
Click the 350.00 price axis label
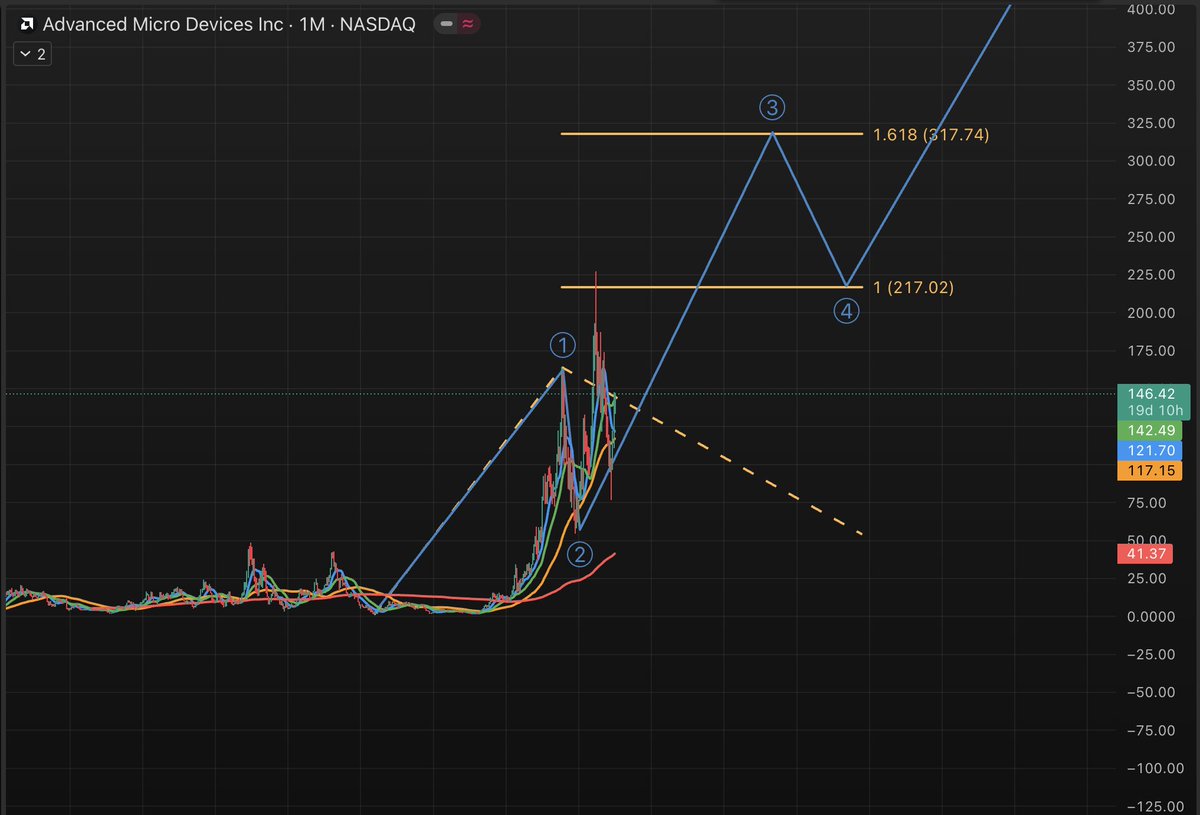[x=1151, y=85]
